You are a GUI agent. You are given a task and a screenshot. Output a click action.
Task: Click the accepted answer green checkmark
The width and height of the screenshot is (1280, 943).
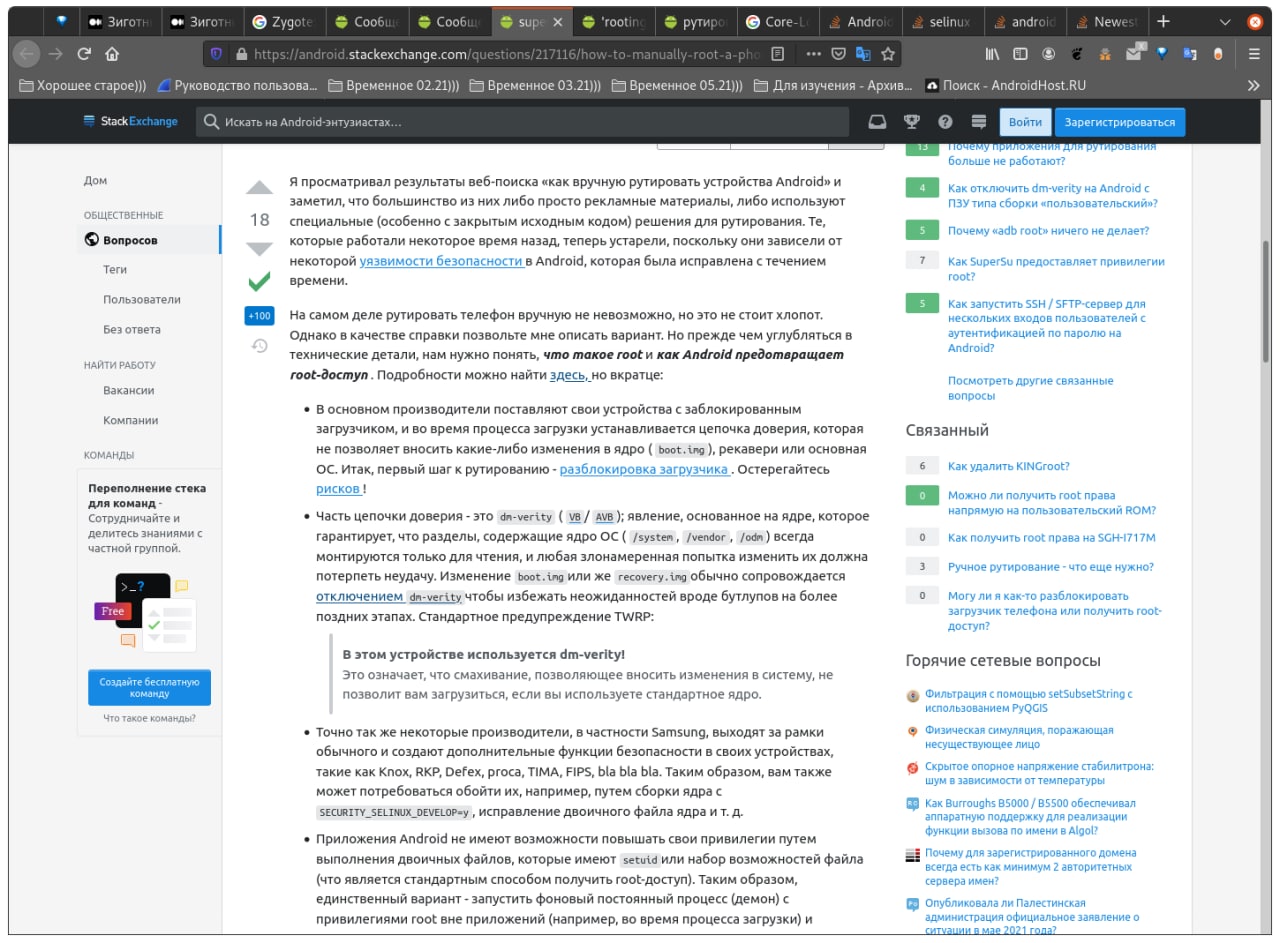click(259, 282)
